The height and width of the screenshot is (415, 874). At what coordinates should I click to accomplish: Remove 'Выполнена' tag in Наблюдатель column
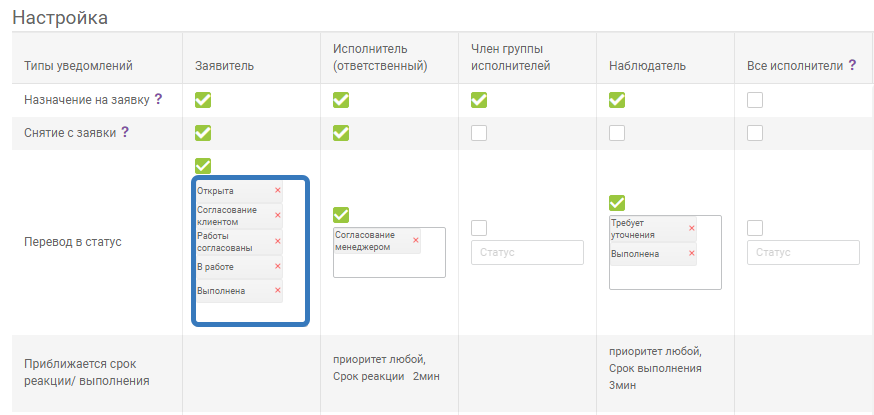691,254
